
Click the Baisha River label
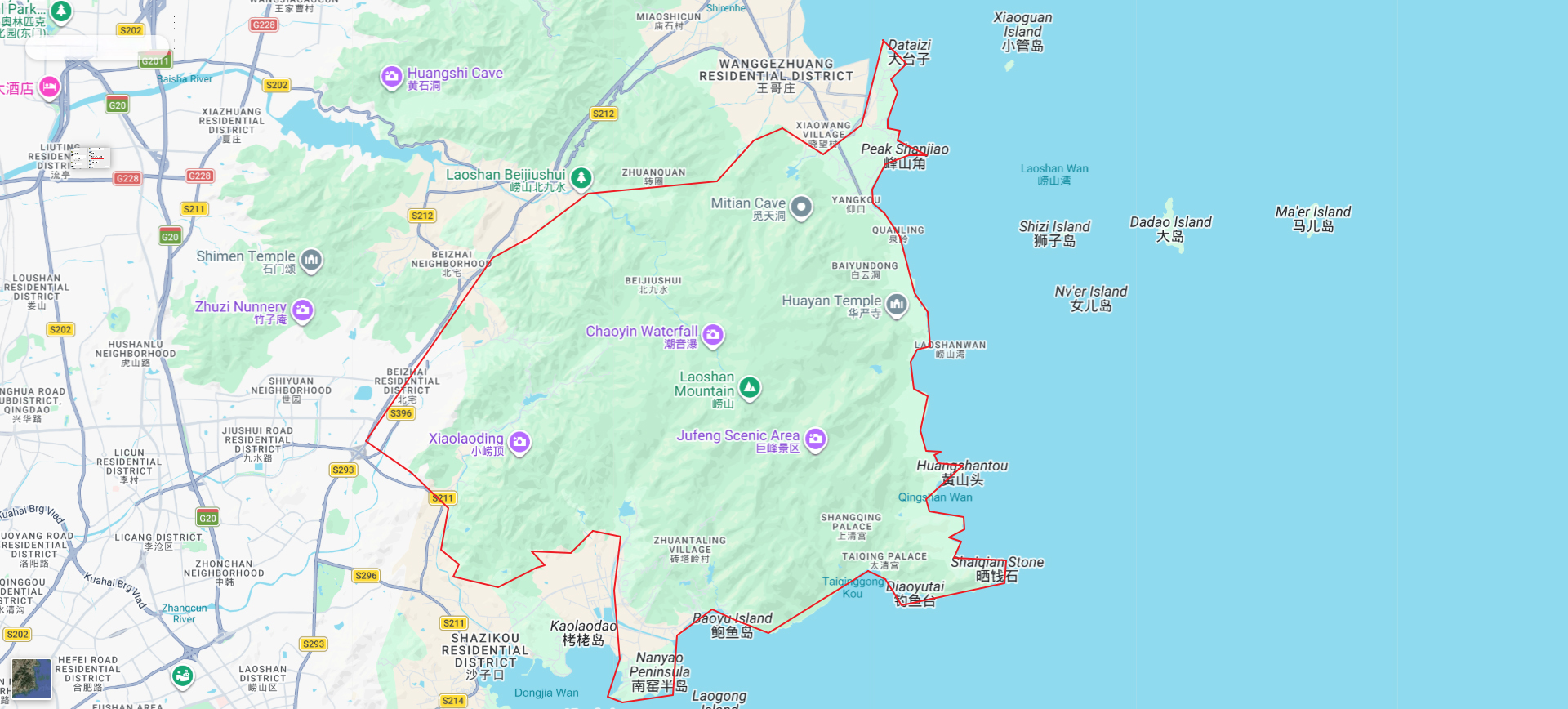tap(185, 79)
